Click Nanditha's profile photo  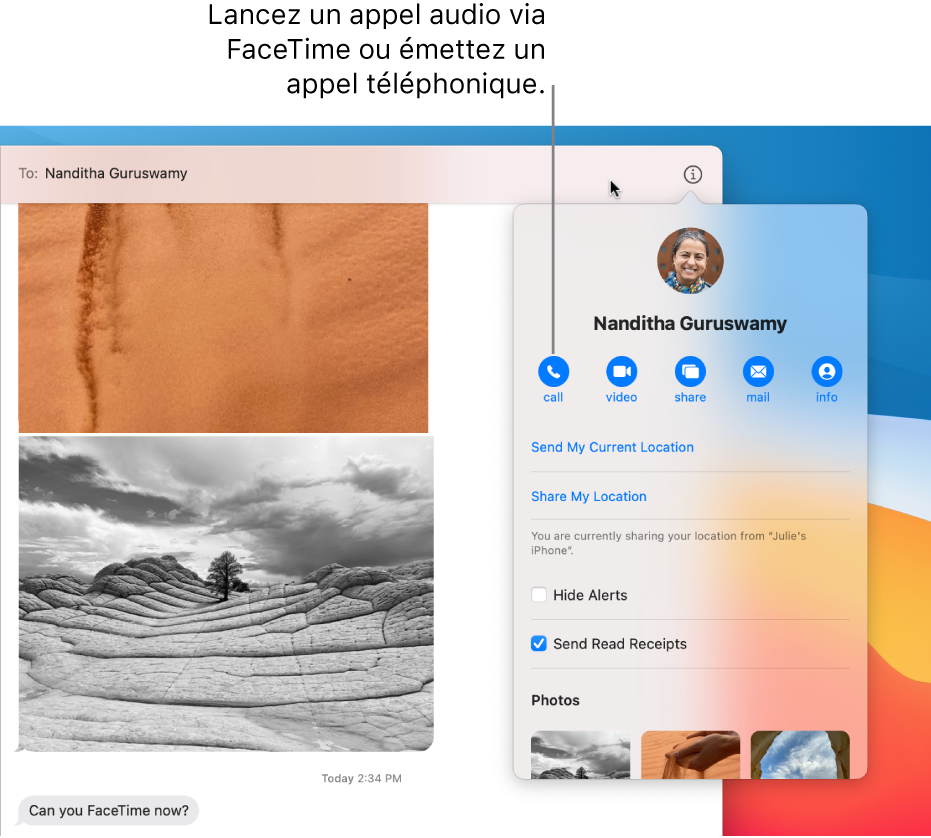tap(690, 261)
